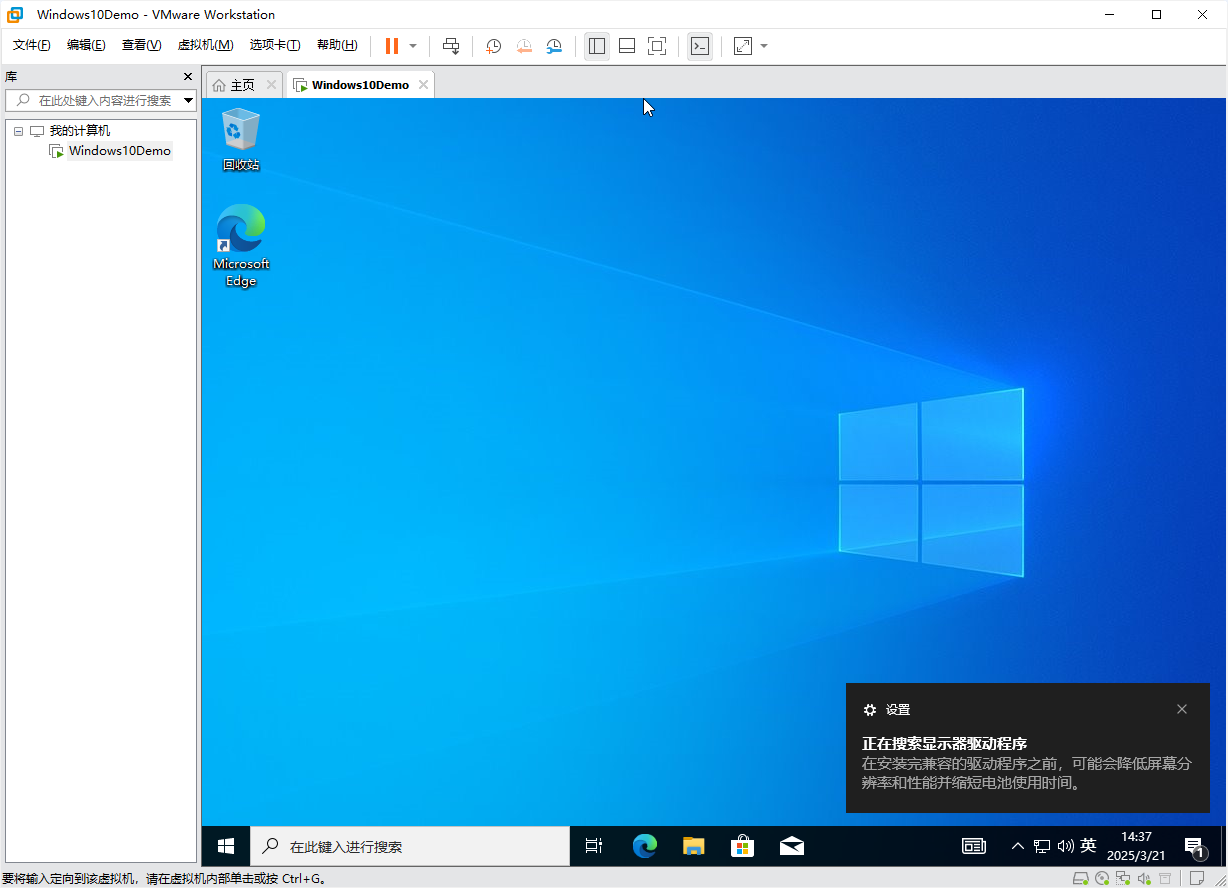Click the CD/DVD device status icon
Image resolution: width=1228 pixels, height=888 pixels.
point(1101,879)
